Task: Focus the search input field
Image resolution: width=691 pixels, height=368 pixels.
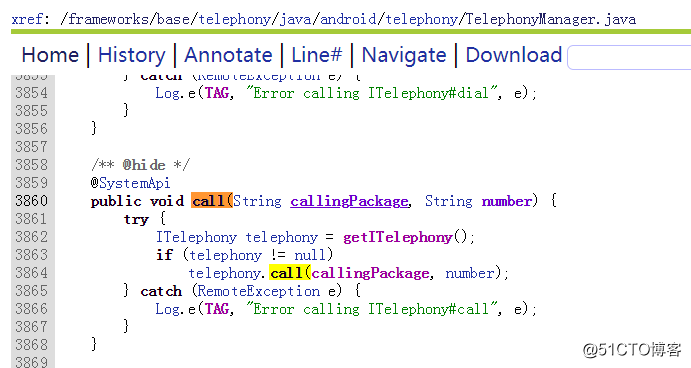Action: point(629,57)
